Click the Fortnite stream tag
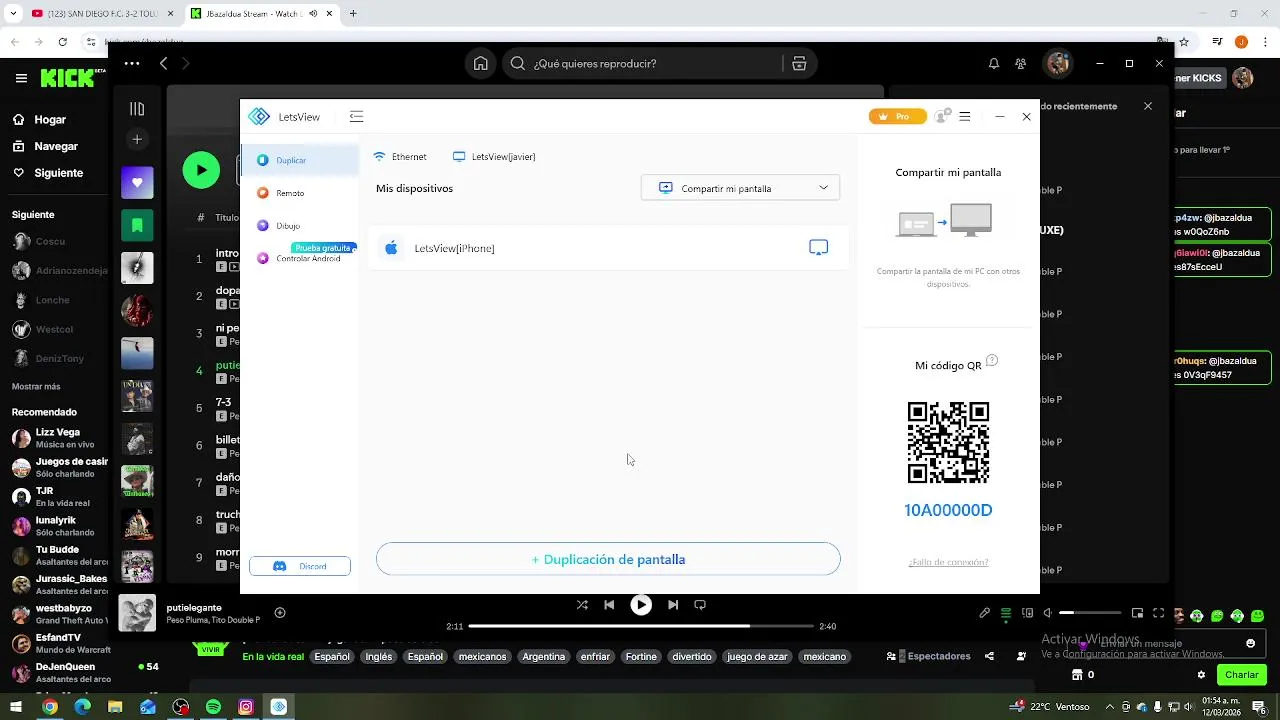1280x720 pixels. click(641, 657)
